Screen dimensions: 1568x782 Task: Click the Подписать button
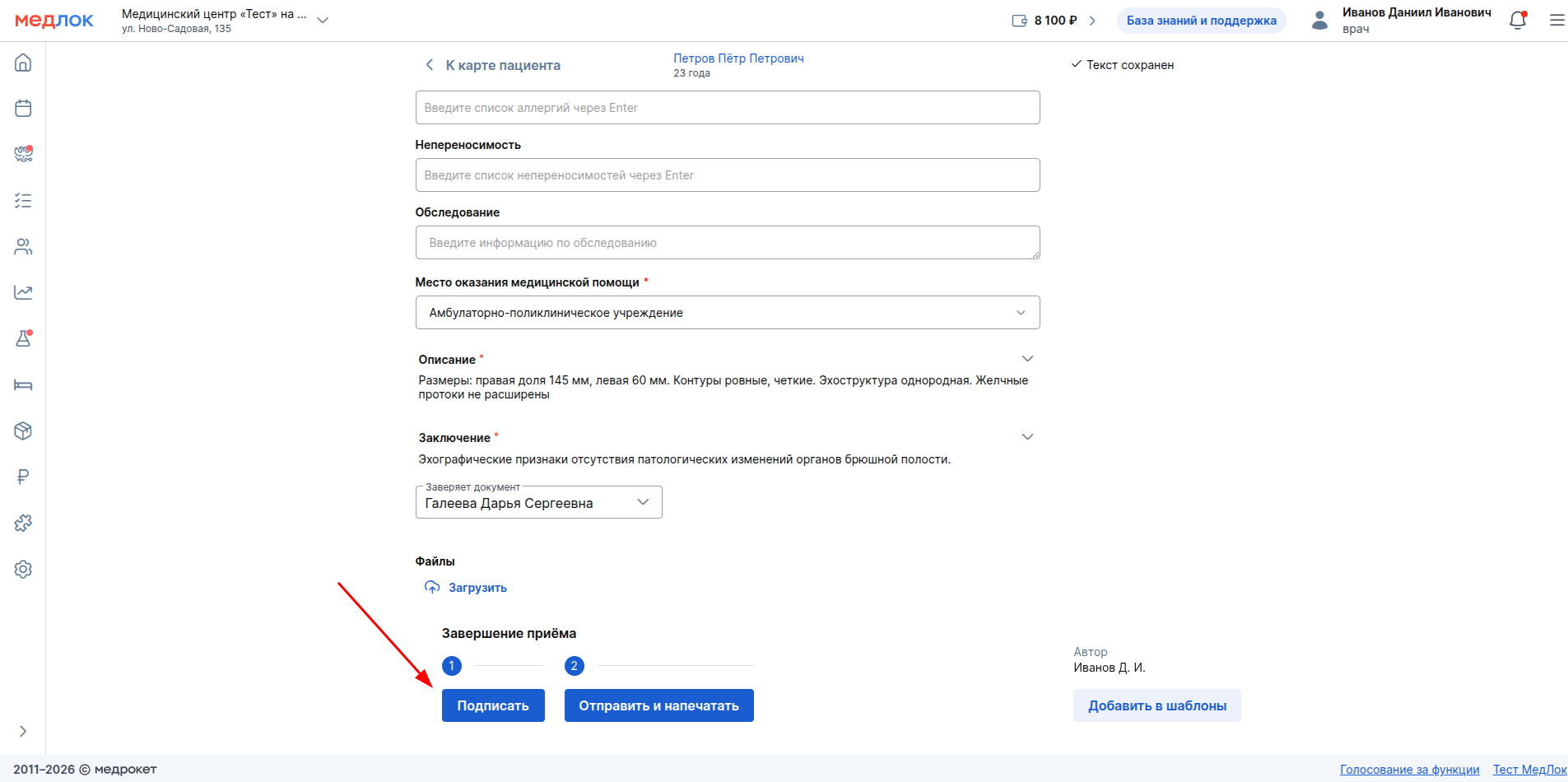493,705
